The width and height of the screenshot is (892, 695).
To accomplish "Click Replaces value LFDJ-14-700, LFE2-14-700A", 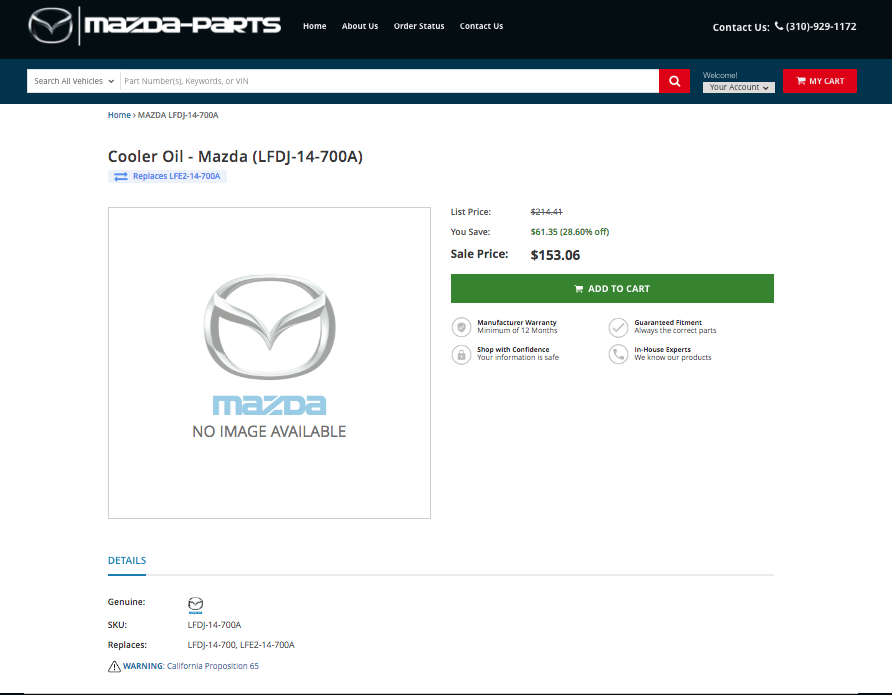I will (241, 645).
